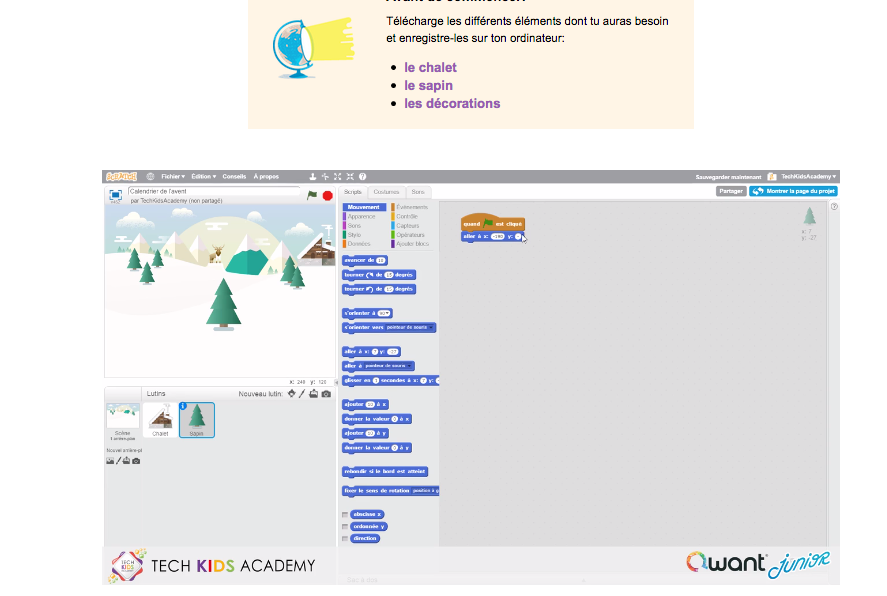887x596 pixels.
Task: Select the Sapin sprite thumbnail
Action: point(197,420)
